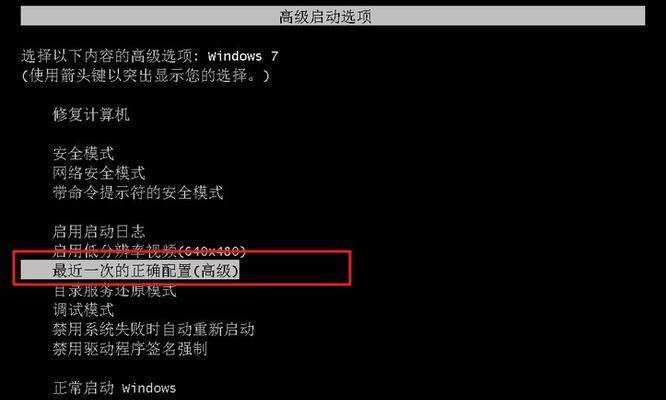Click the 选择以下内容的高级选项 prompt text
Screen dimensions: 666x400
[x=110, y=56]
